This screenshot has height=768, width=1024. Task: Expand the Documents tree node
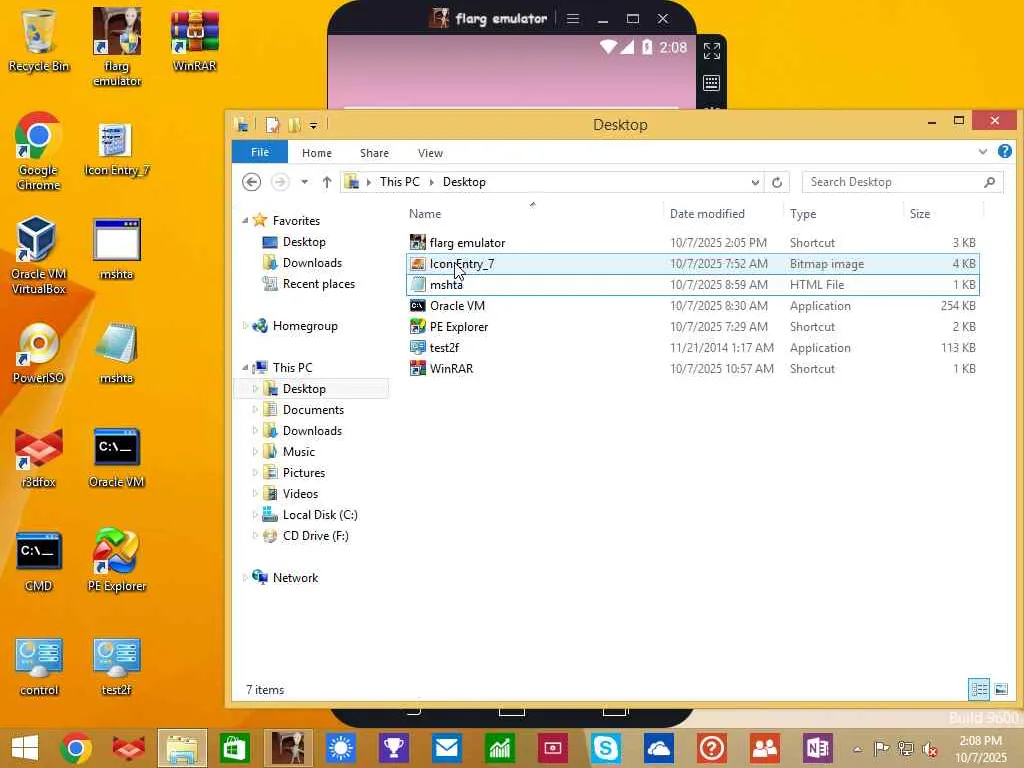[x=255, y=409]
